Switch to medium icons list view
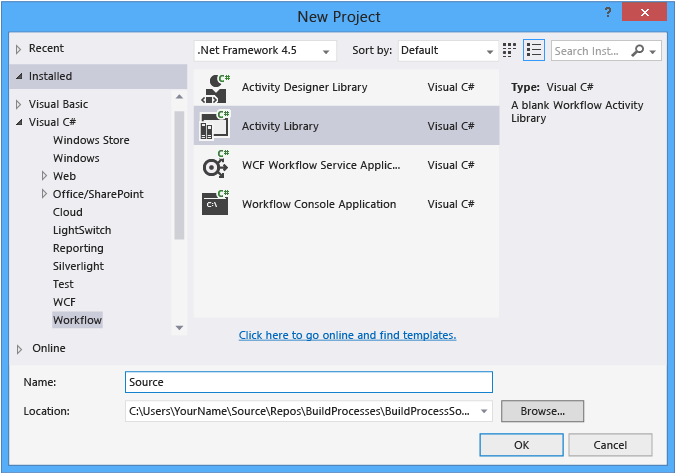 pos(533,50)
